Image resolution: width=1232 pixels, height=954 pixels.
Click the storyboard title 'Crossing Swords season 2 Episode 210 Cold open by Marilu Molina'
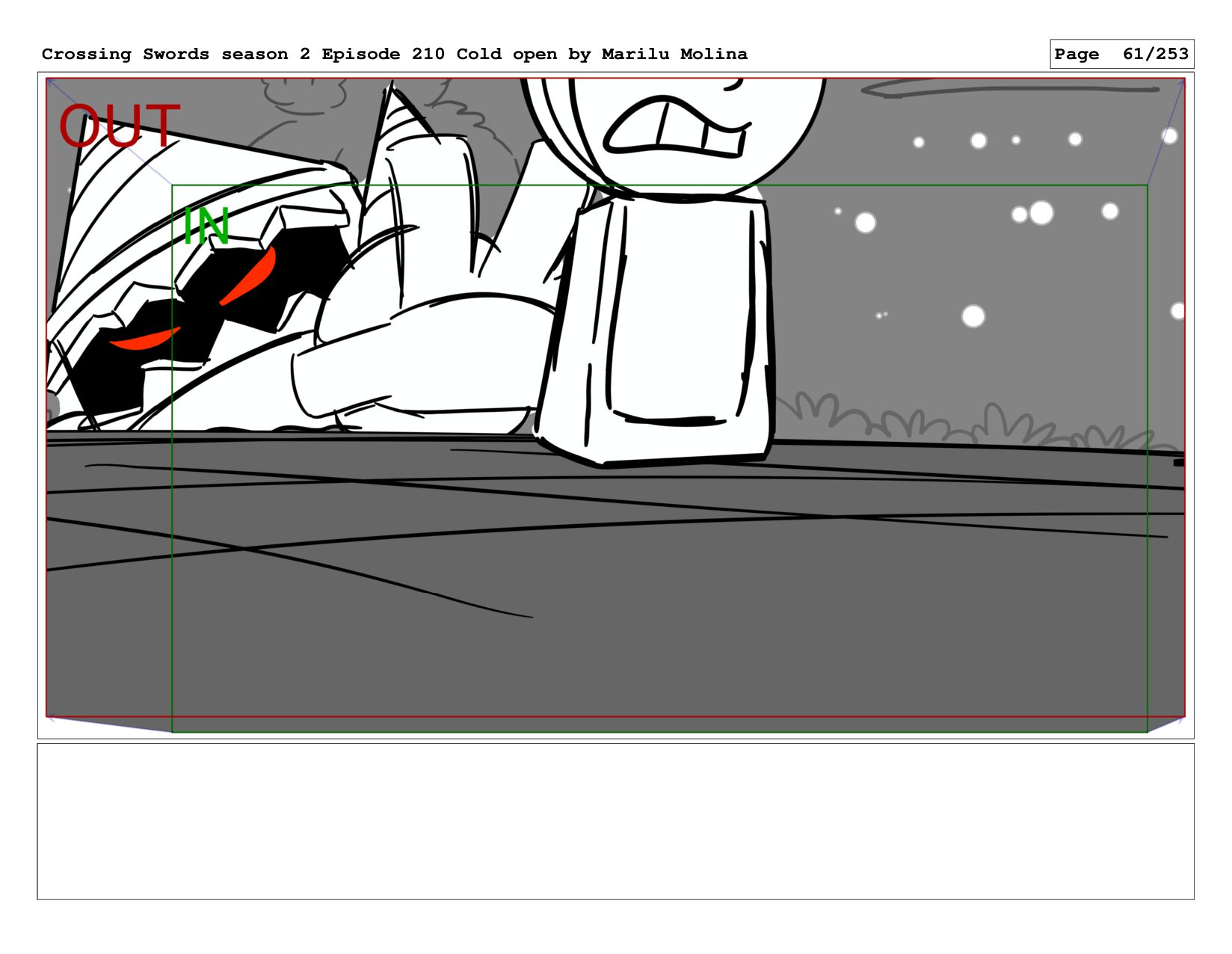(x=395, y=54)
